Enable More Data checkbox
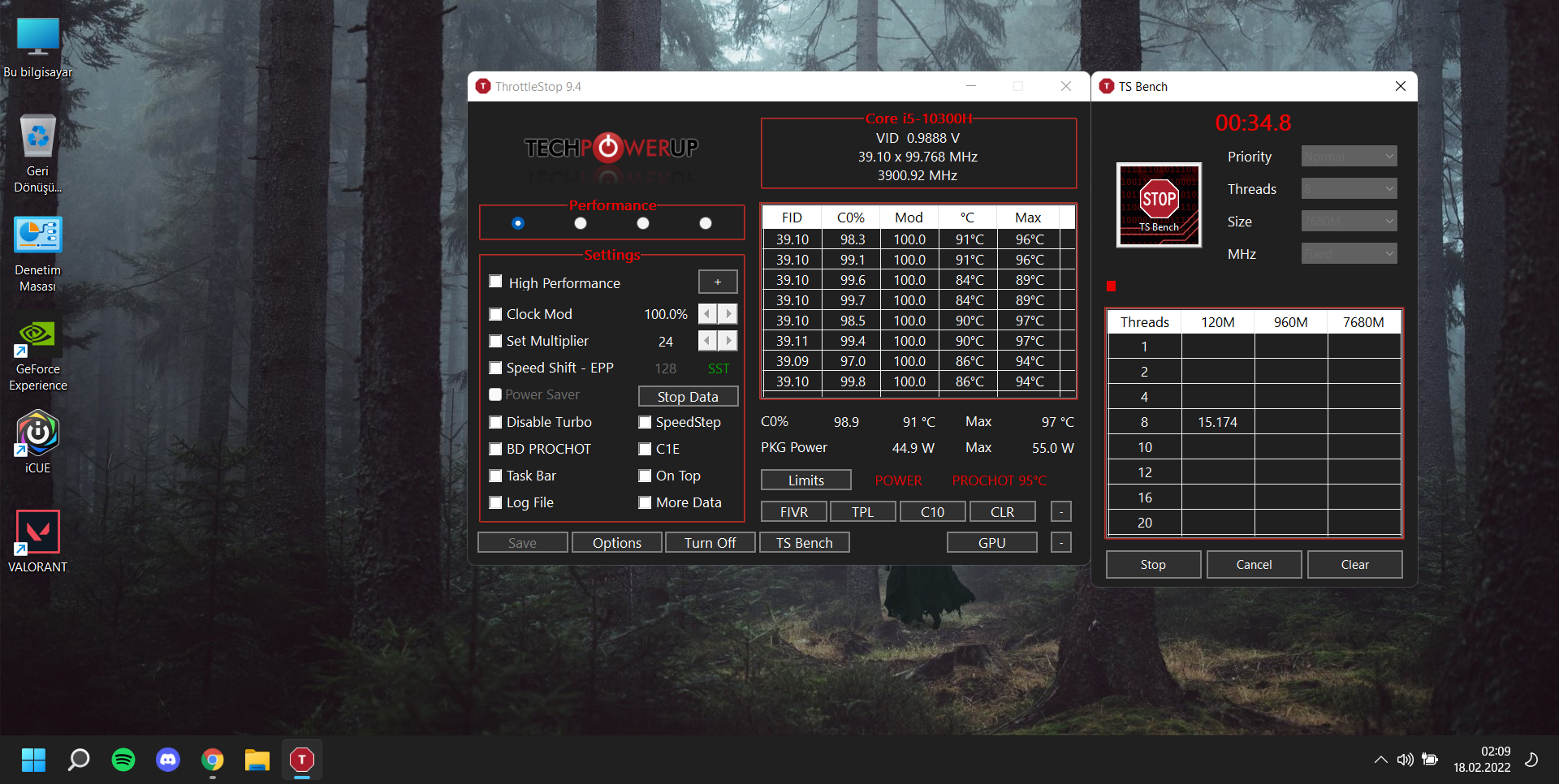Viewport: 1559px width, 784px height. tap(645, 502)
